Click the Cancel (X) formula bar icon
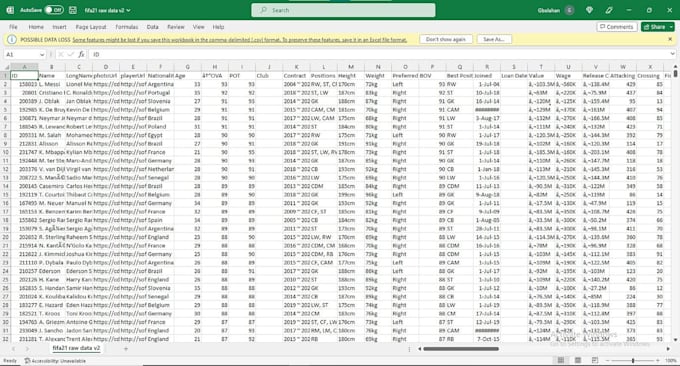 (x=60, y=54)
